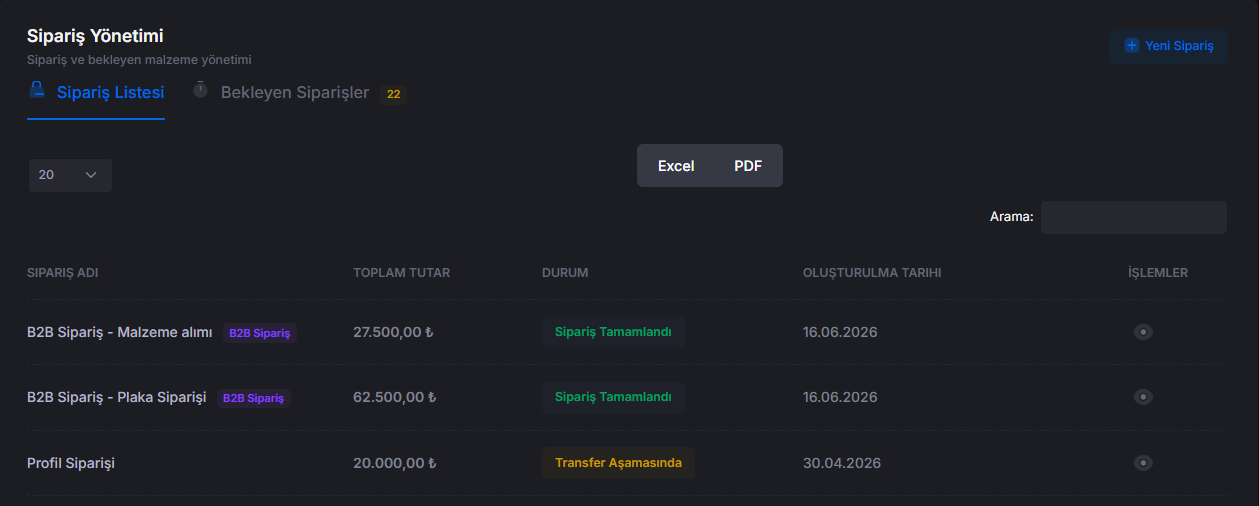
Task: Click the chevron arrow of rows-per-page selector
Action: pyautogui.click(x=91, y=175)
